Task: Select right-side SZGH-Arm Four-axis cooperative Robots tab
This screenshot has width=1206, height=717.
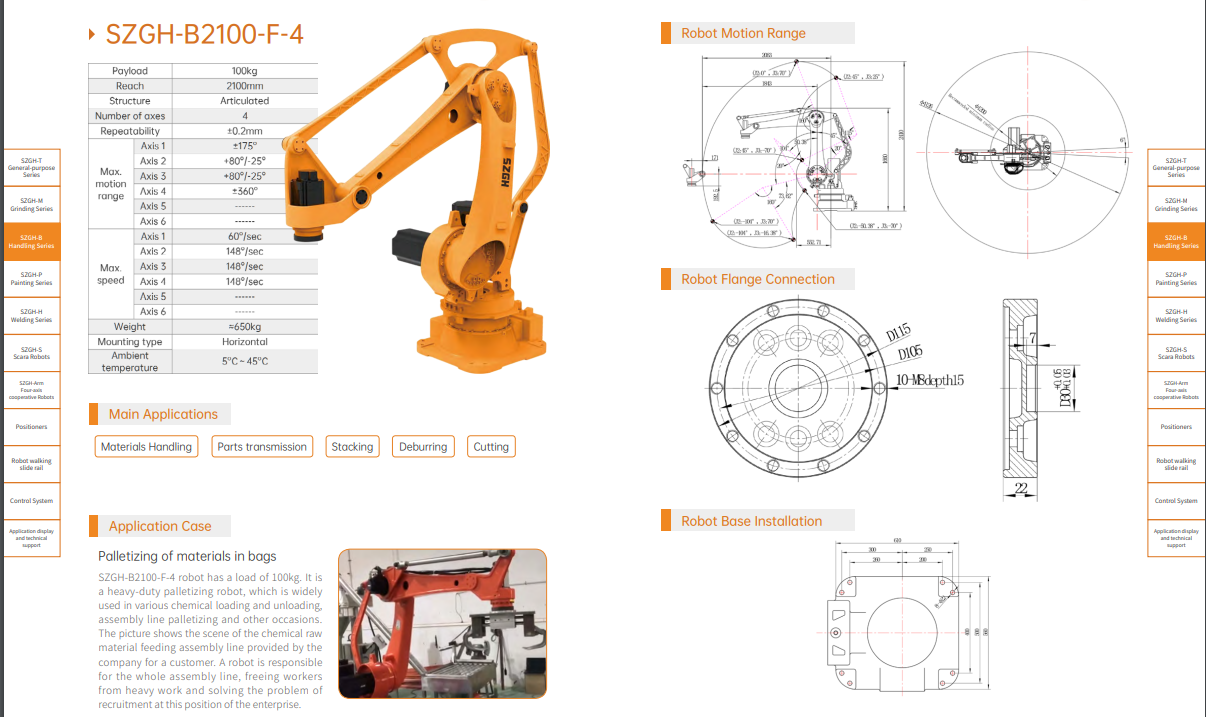Action: 1176,389
